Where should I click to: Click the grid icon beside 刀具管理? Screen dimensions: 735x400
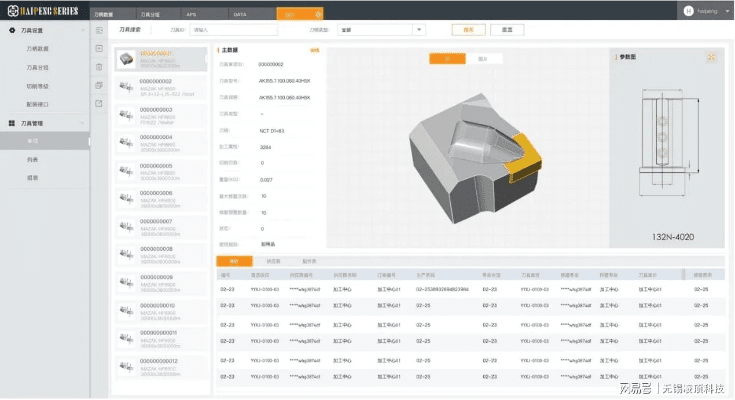[x=10, y=123]
